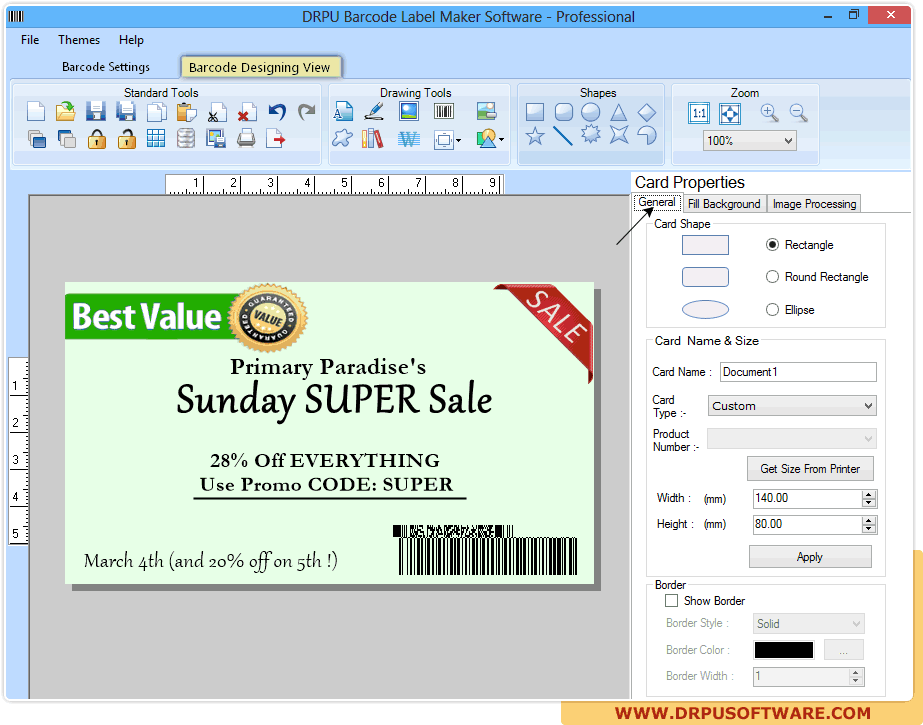This screenshot has width=923, height=725.
Task: Zoom in with the plus magnifier
Action: coord(769,112)
